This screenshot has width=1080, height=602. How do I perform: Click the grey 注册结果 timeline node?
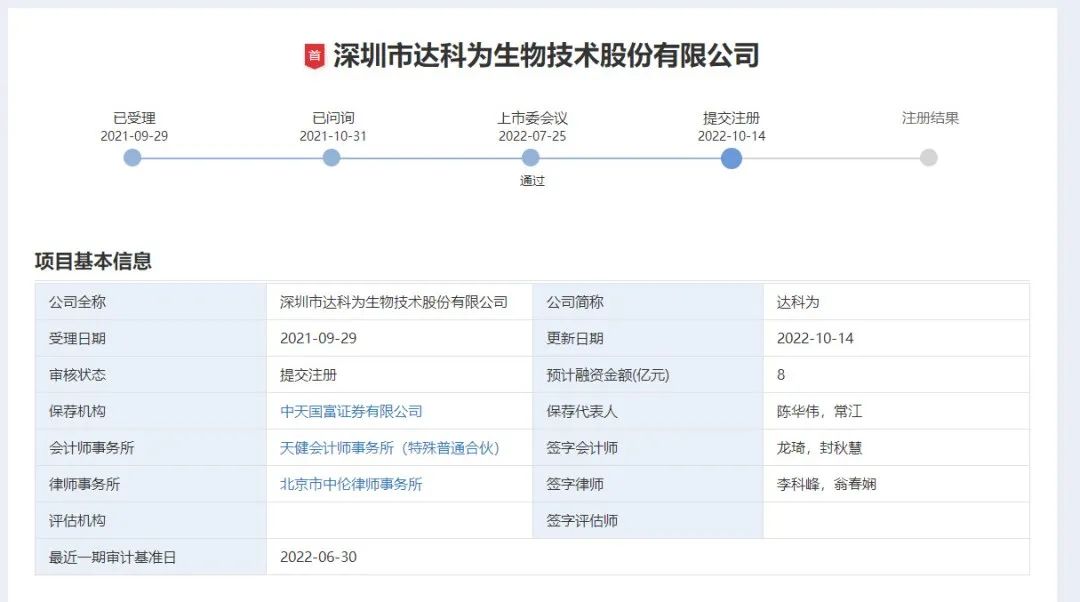929,158
